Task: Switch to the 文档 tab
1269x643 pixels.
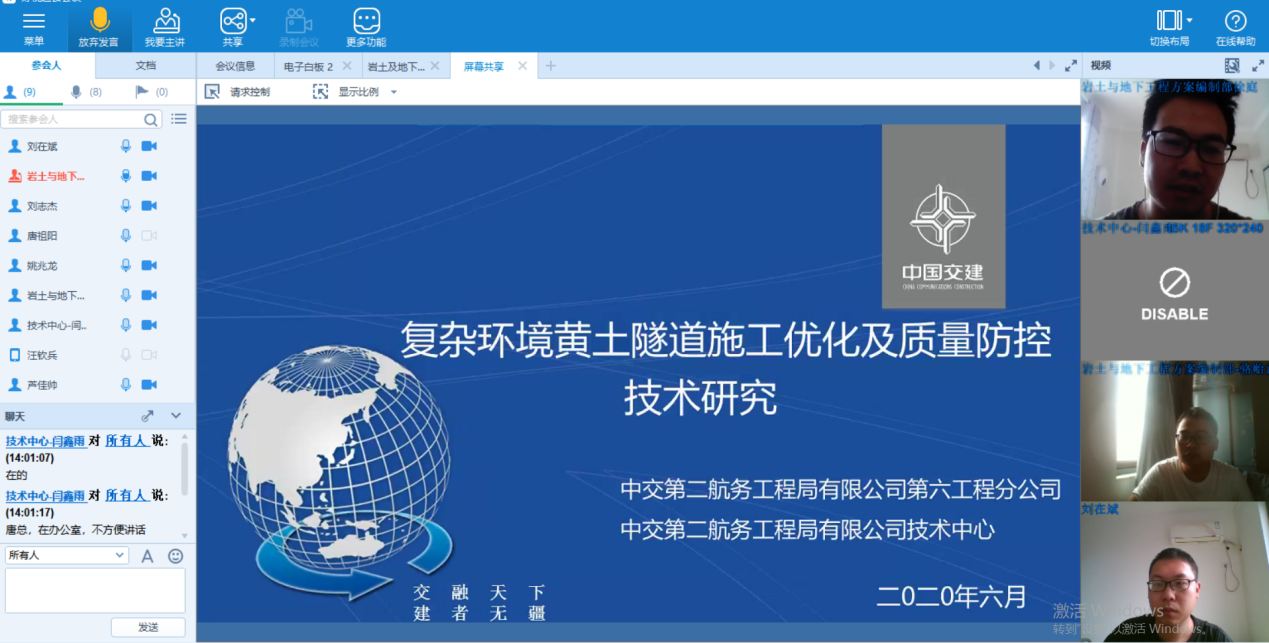Action: pyautogui.click(x=145, y=66)
